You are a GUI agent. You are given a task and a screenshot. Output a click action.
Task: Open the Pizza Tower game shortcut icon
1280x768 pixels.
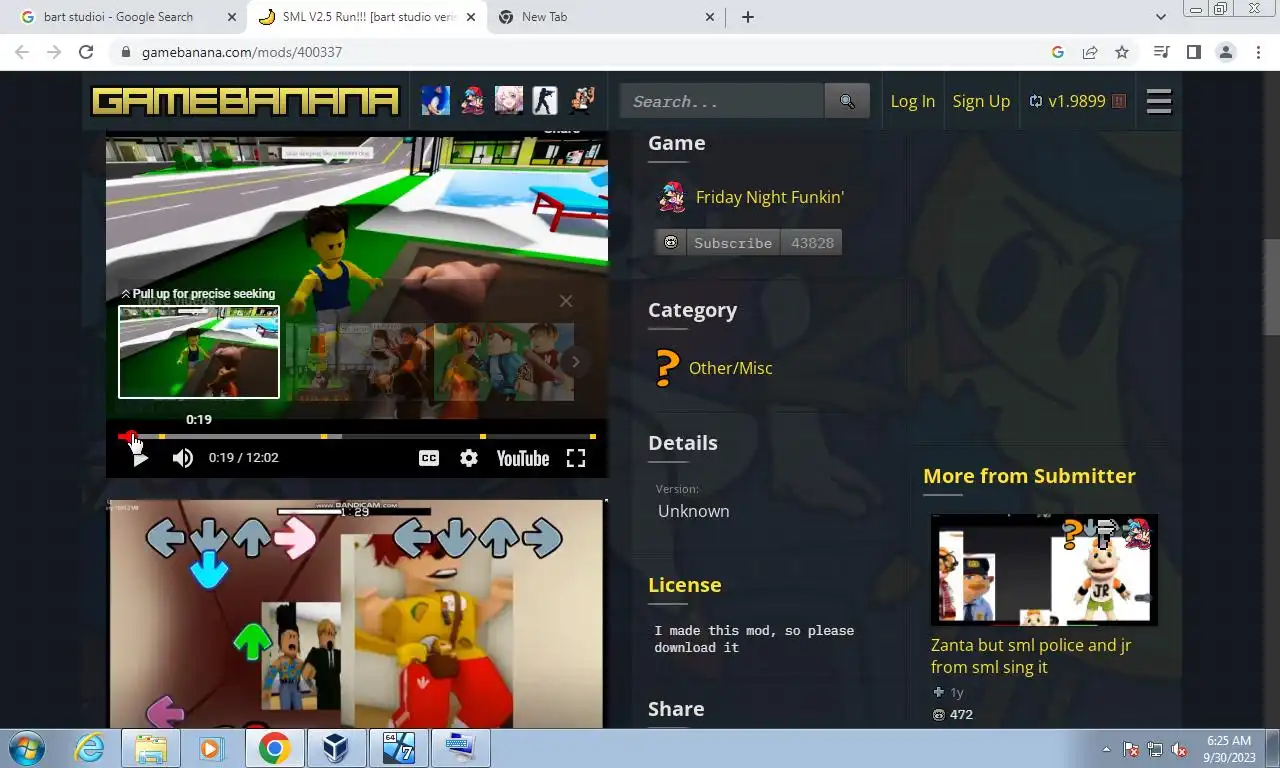tap(581, 101)
